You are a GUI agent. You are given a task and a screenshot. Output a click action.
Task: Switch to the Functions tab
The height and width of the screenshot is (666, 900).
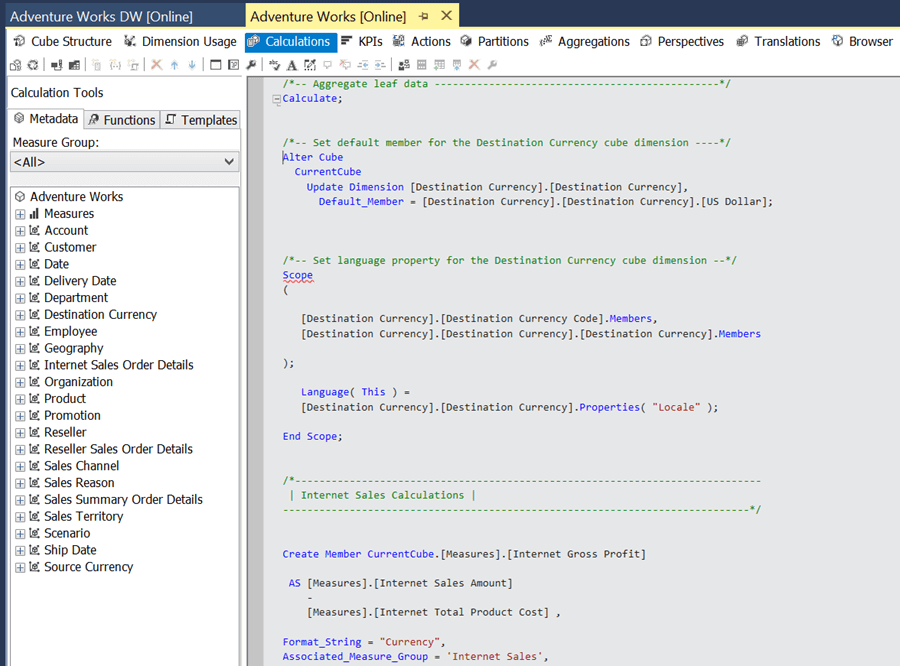pos(121,120)
